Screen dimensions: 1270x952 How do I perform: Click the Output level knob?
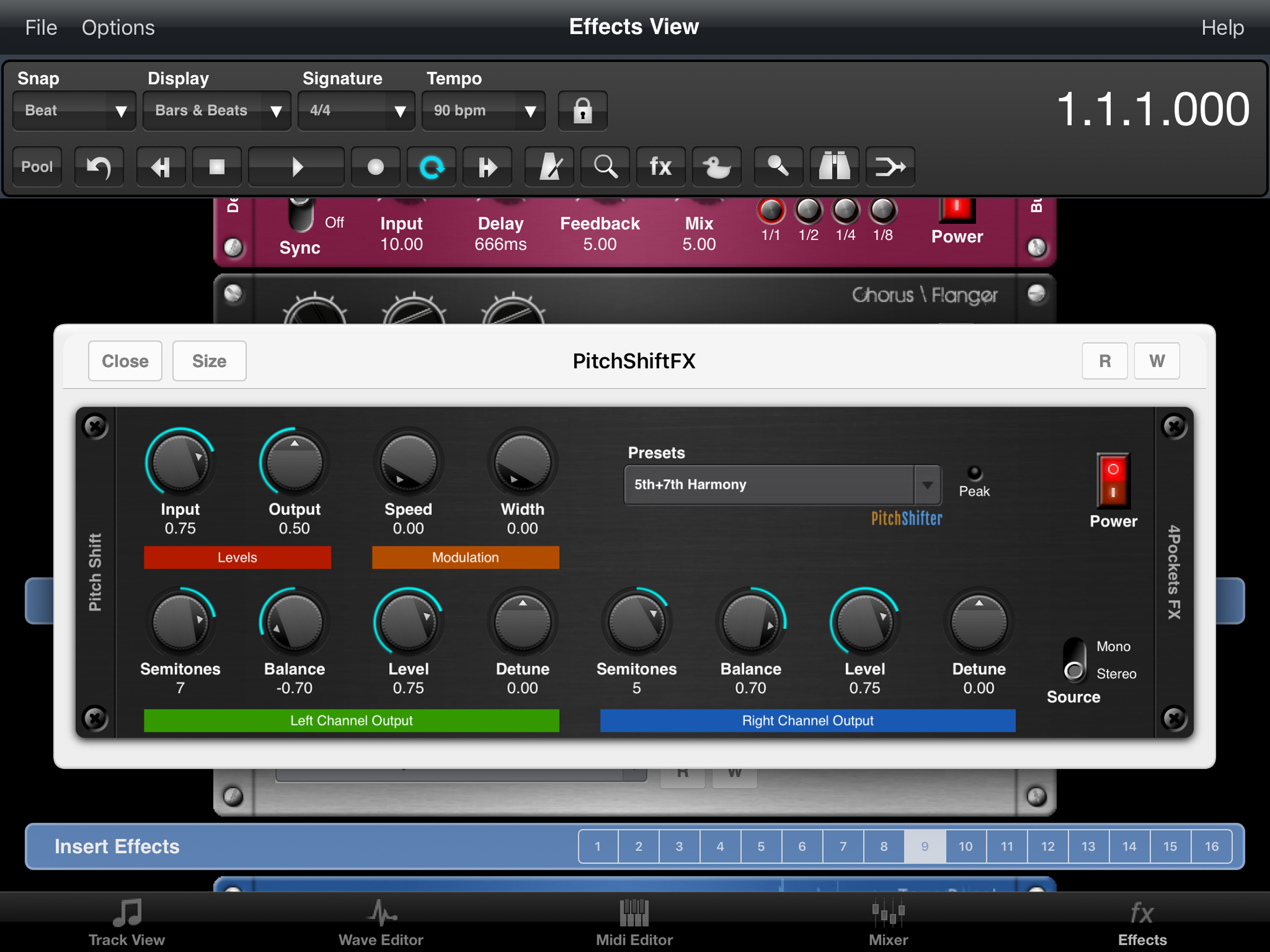click(295, 463)
